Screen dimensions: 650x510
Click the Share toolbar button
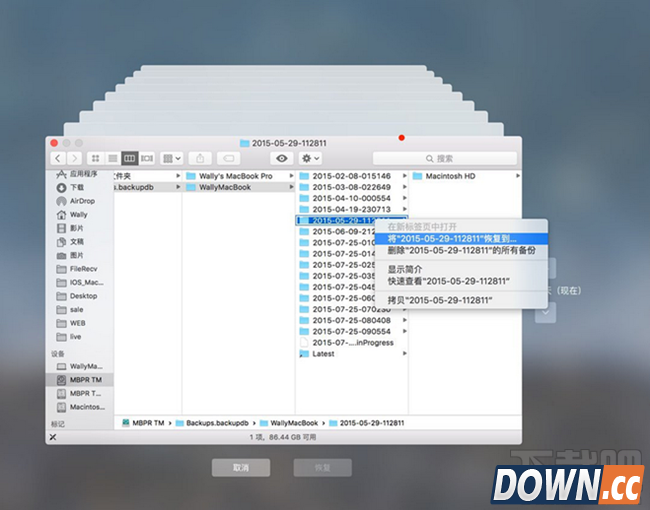(x=200, y=158)
